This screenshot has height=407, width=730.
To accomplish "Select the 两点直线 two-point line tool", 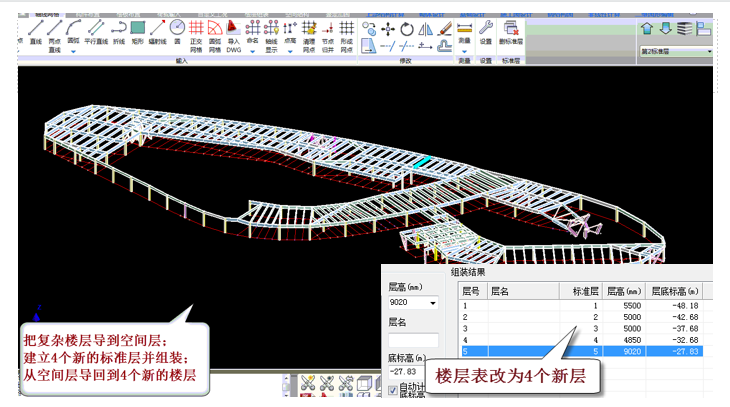I will pos(54,36).
